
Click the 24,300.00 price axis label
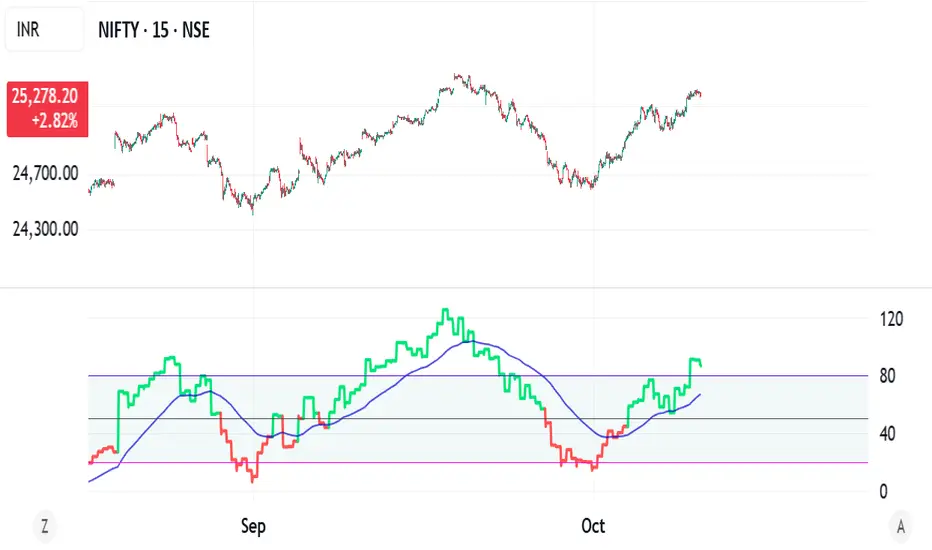pos(43,229)
